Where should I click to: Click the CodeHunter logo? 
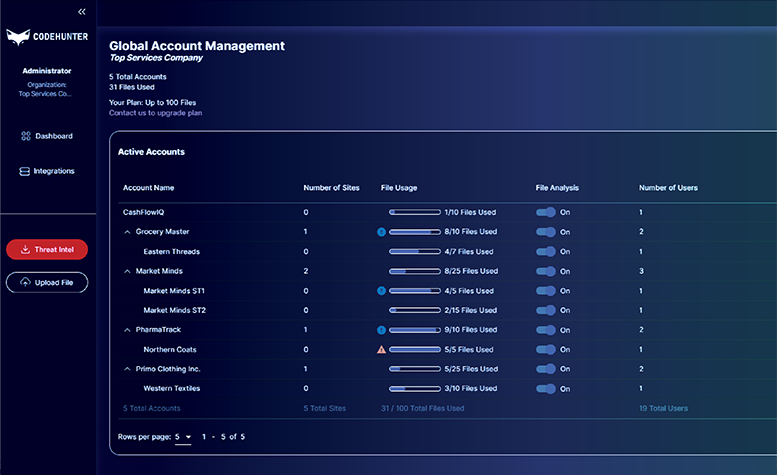pos(47,37)
